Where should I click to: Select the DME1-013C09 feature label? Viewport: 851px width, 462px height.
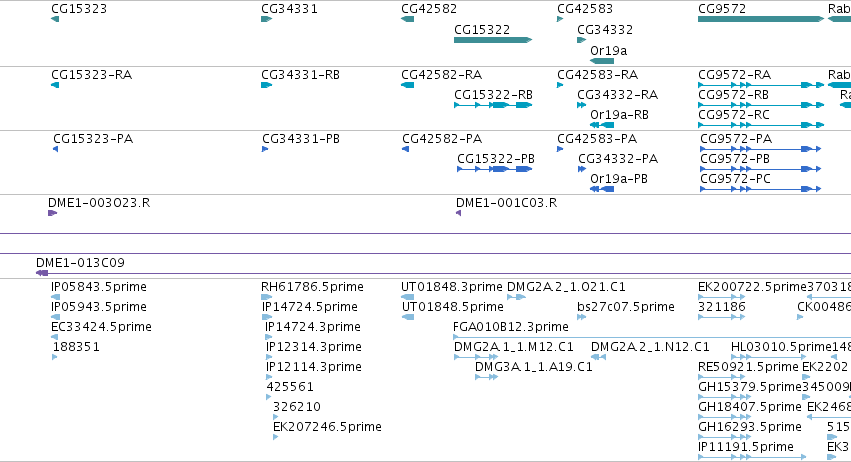point(80,263)
